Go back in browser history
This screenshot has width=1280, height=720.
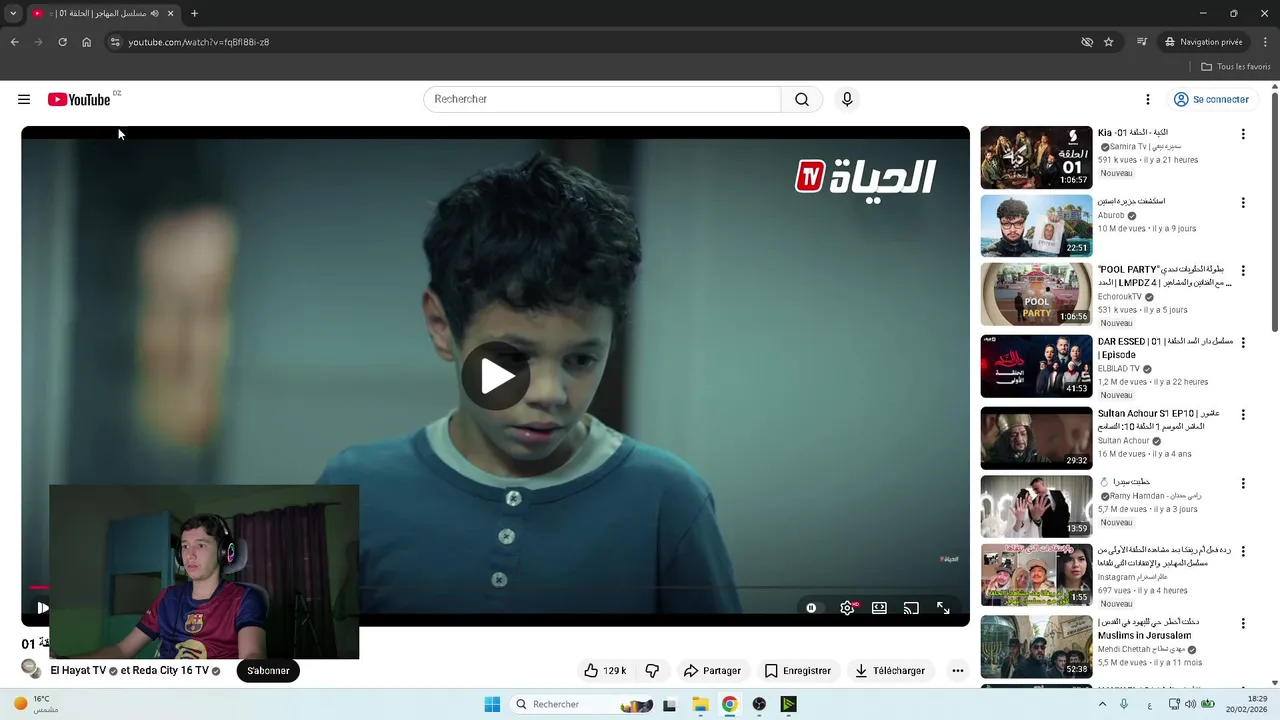[14, 42]
